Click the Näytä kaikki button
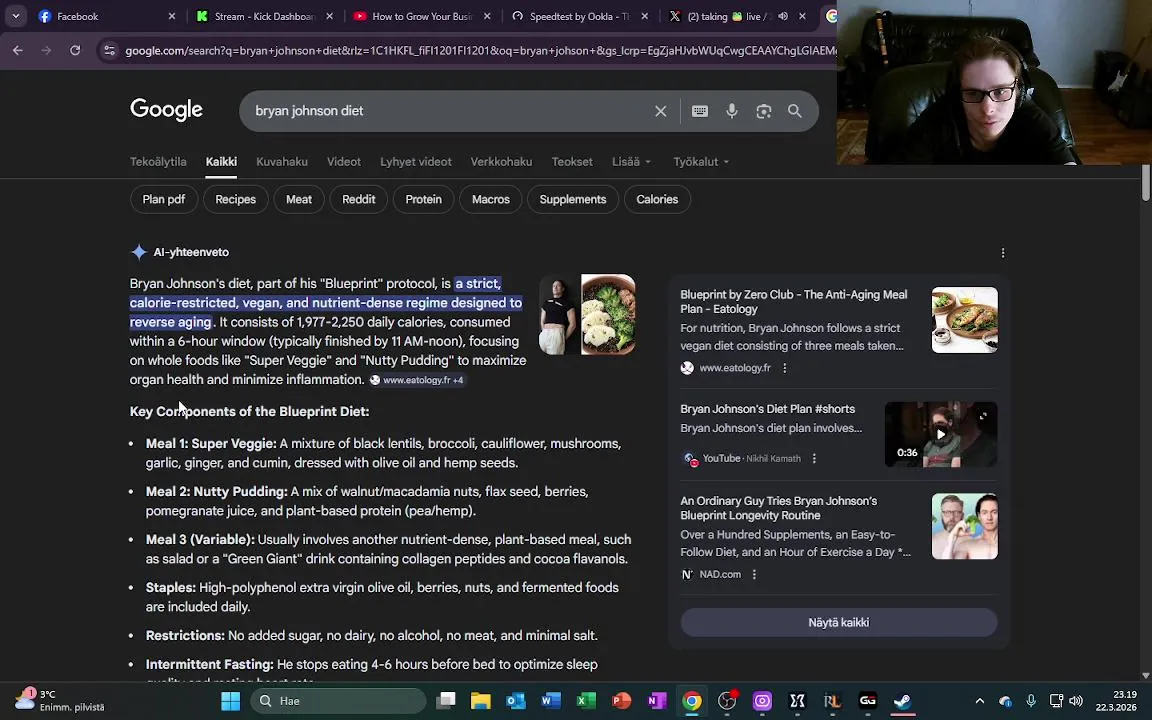This screenshot has width=1152, height=720. coord(838,622)
